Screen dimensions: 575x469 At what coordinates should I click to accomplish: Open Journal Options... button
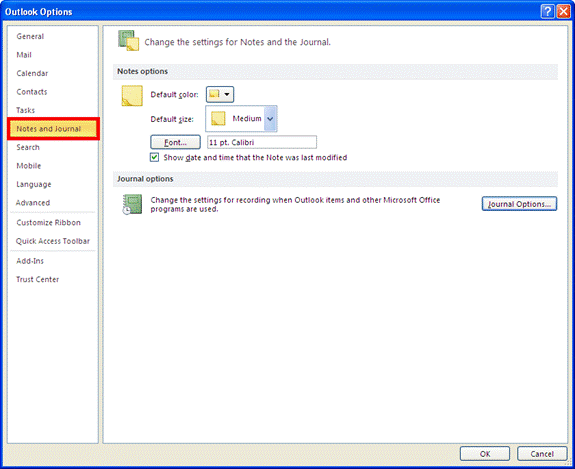519,204
